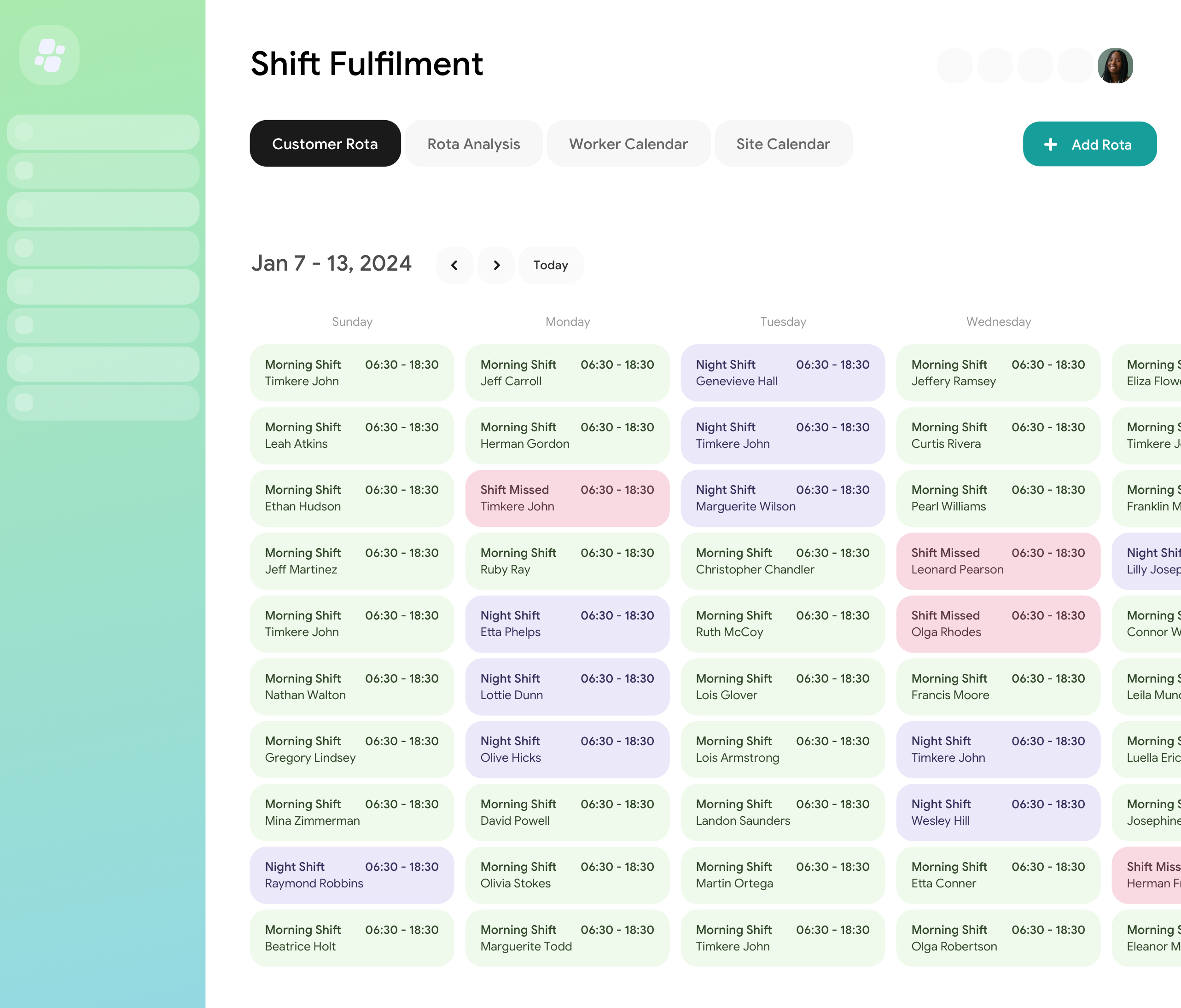
Task: Select the Today shortcut button
Action: [550, 265]
